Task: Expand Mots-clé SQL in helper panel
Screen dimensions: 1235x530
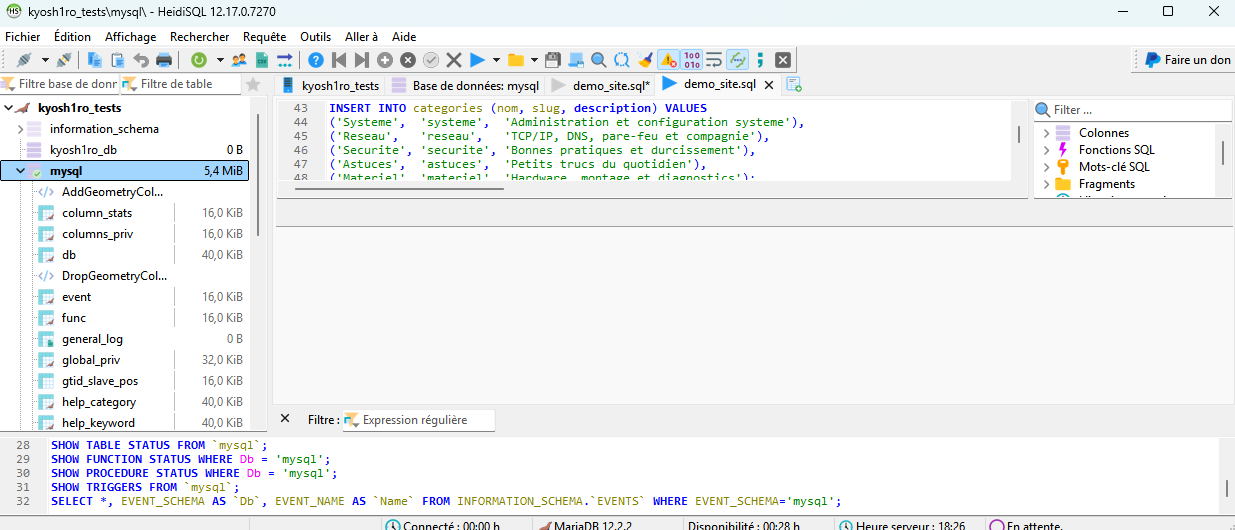Action: pos(1046,167)
